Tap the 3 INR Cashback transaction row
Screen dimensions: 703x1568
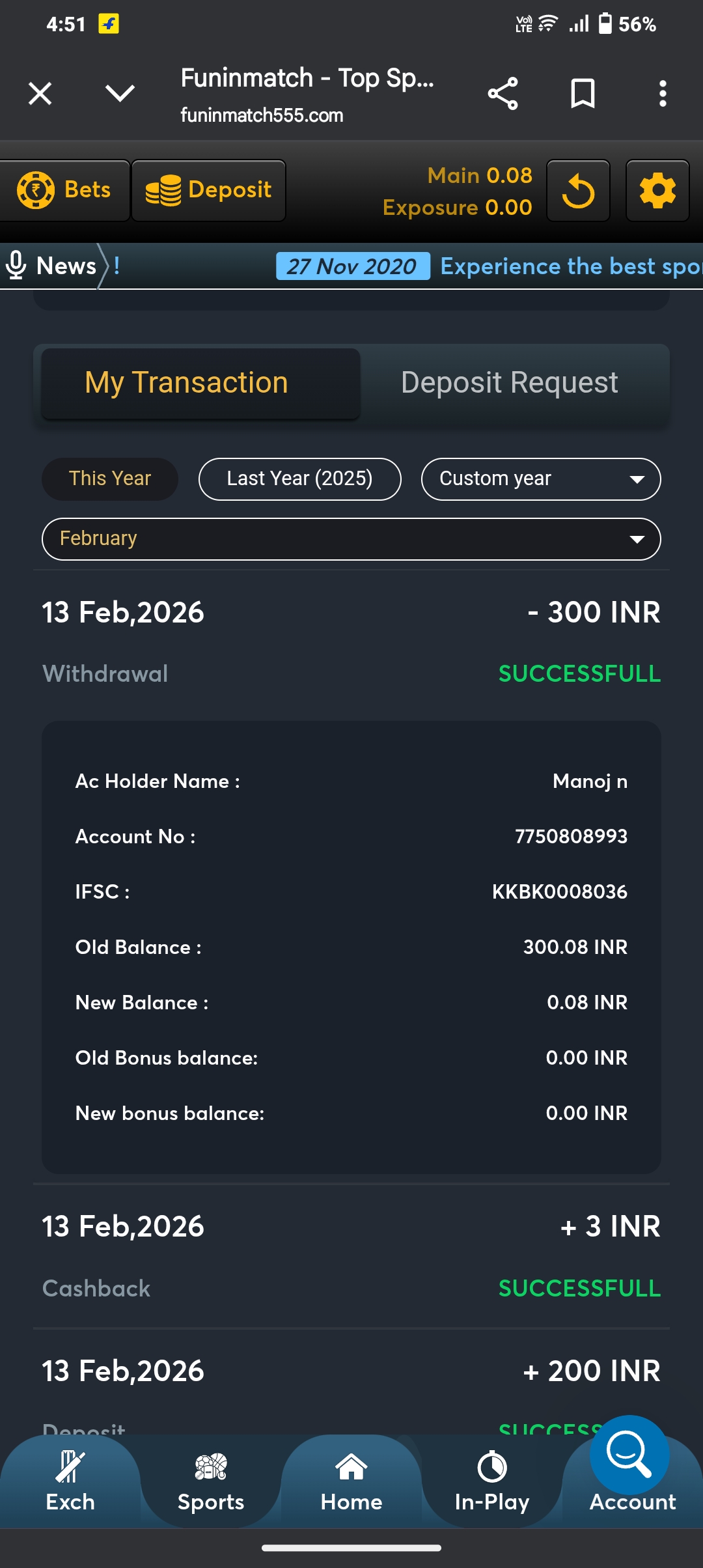pos(351,1257)
